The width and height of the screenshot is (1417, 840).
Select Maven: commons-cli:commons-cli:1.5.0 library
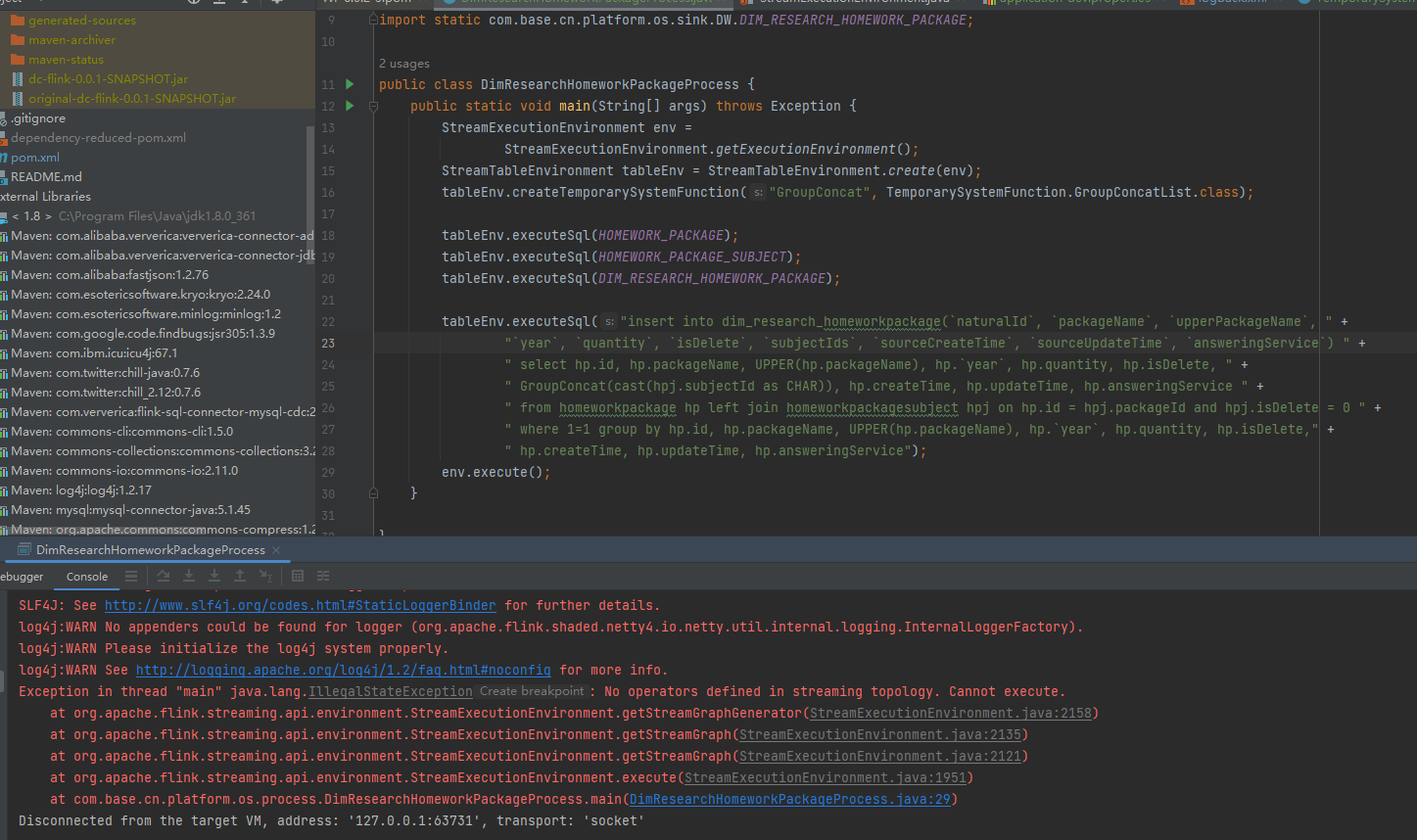(122, 432)
